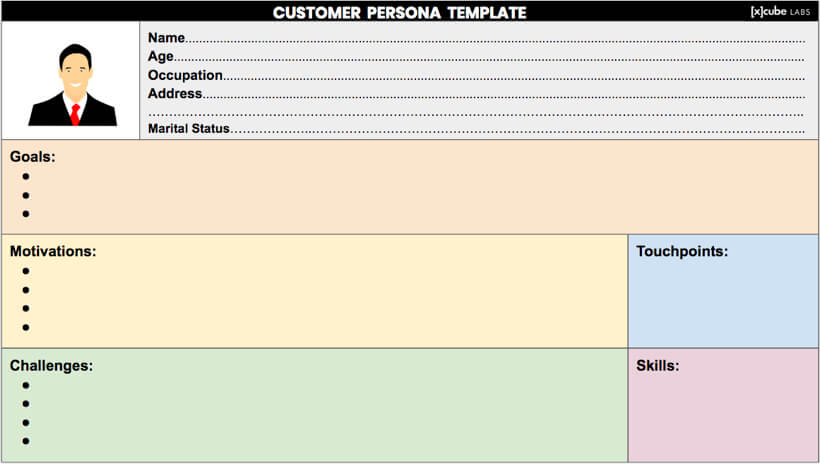Screen dimensions: 820x464
Task: Click the Touchpoints heading
Action: [x=682, y=252]
